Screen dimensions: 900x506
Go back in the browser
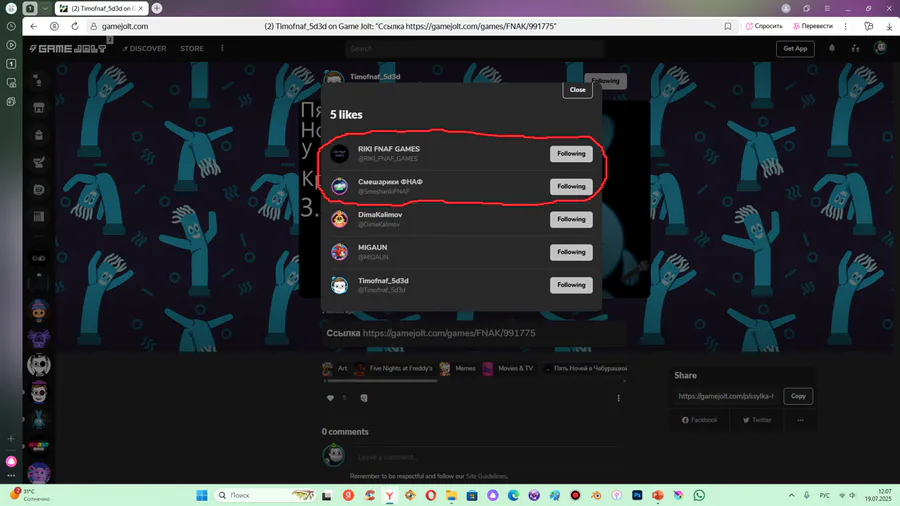pos(33,26)
